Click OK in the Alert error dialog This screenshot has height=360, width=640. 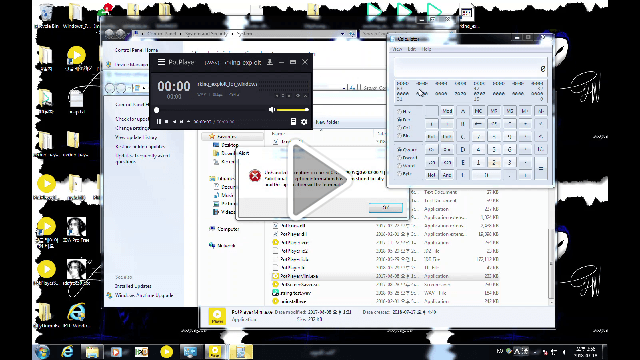385,208
